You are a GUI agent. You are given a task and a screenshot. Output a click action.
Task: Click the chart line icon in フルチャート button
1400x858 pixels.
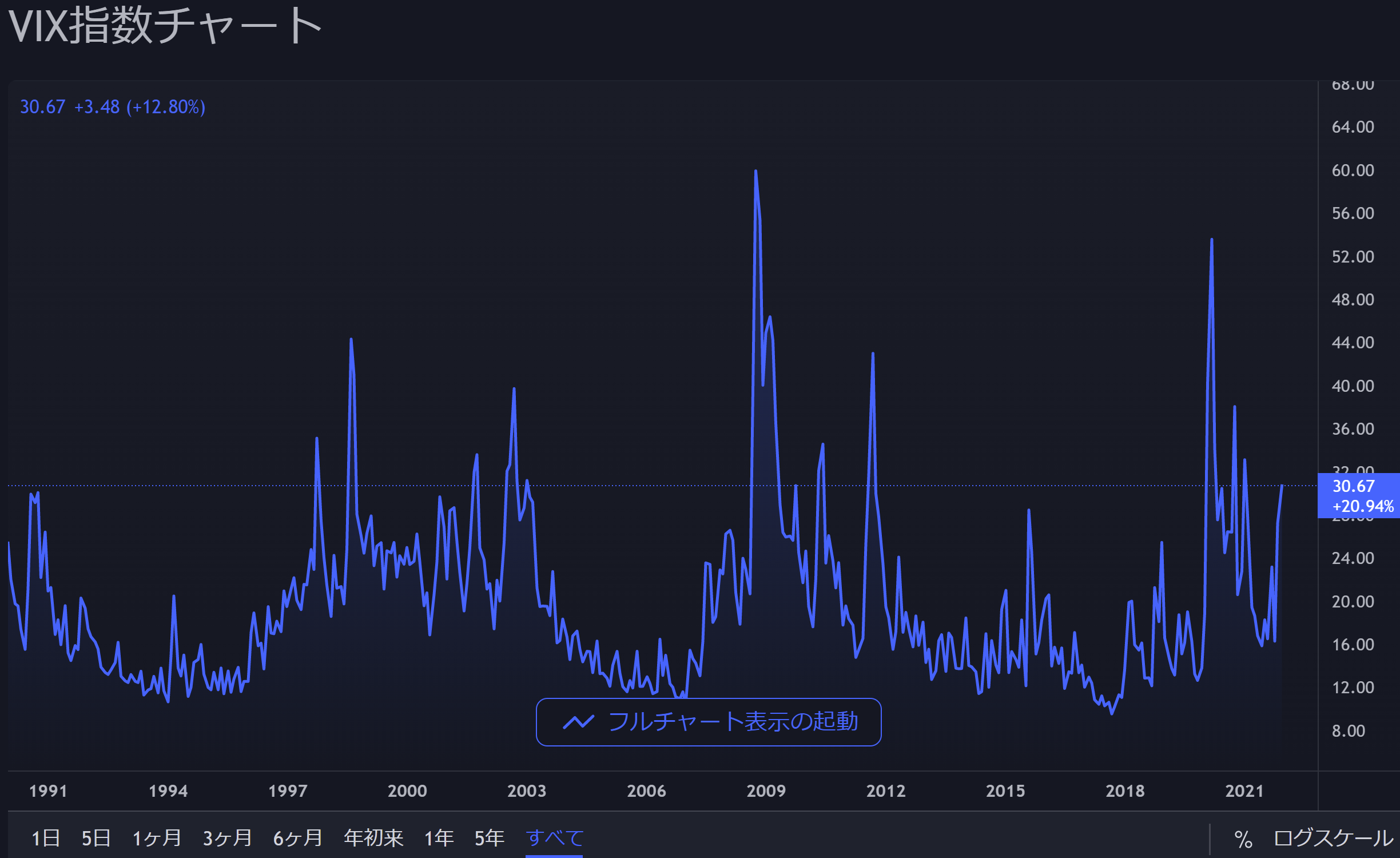click(578, 722)
